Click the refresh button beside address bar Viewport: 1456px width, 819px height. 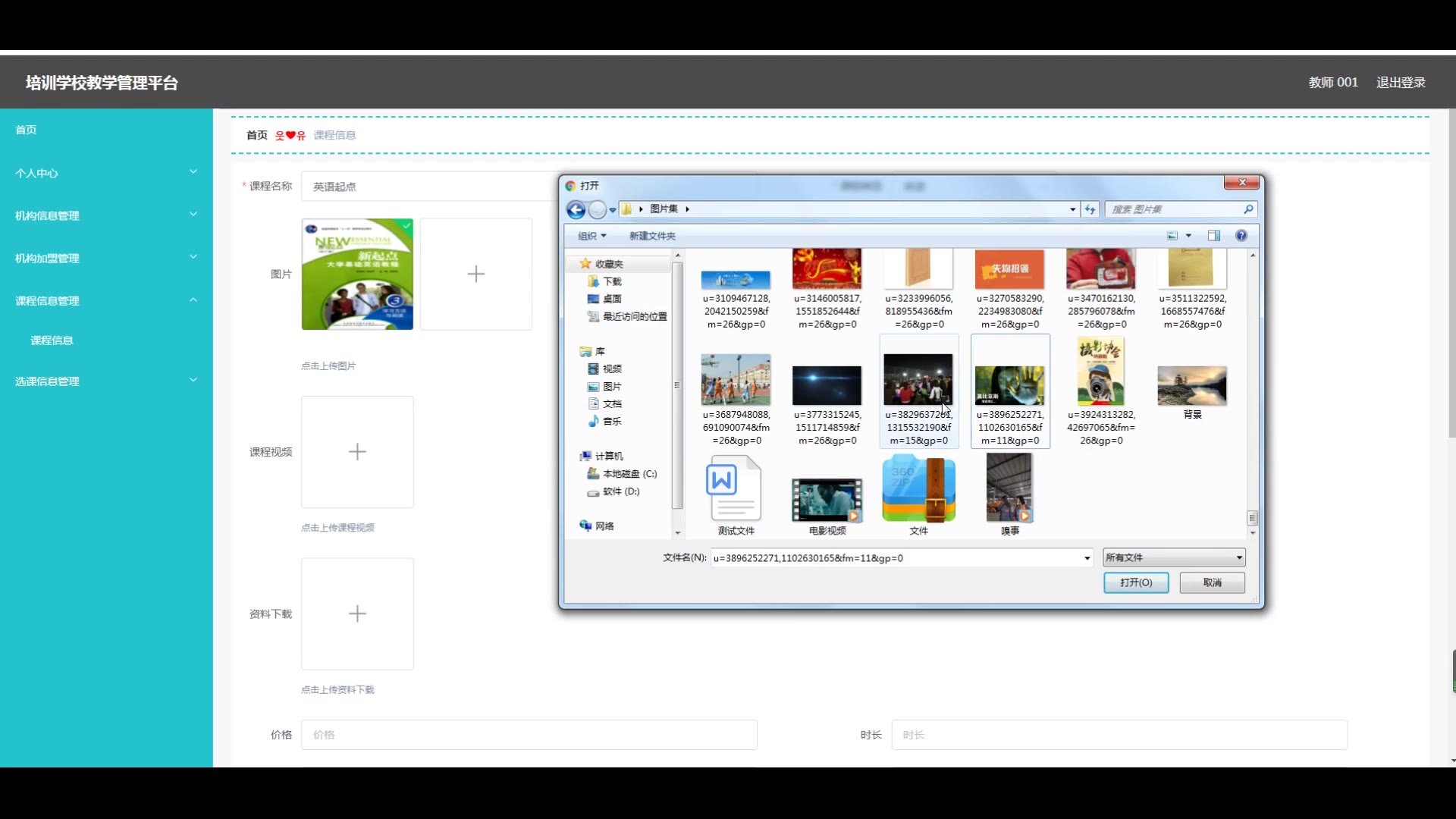(1090, 209)
